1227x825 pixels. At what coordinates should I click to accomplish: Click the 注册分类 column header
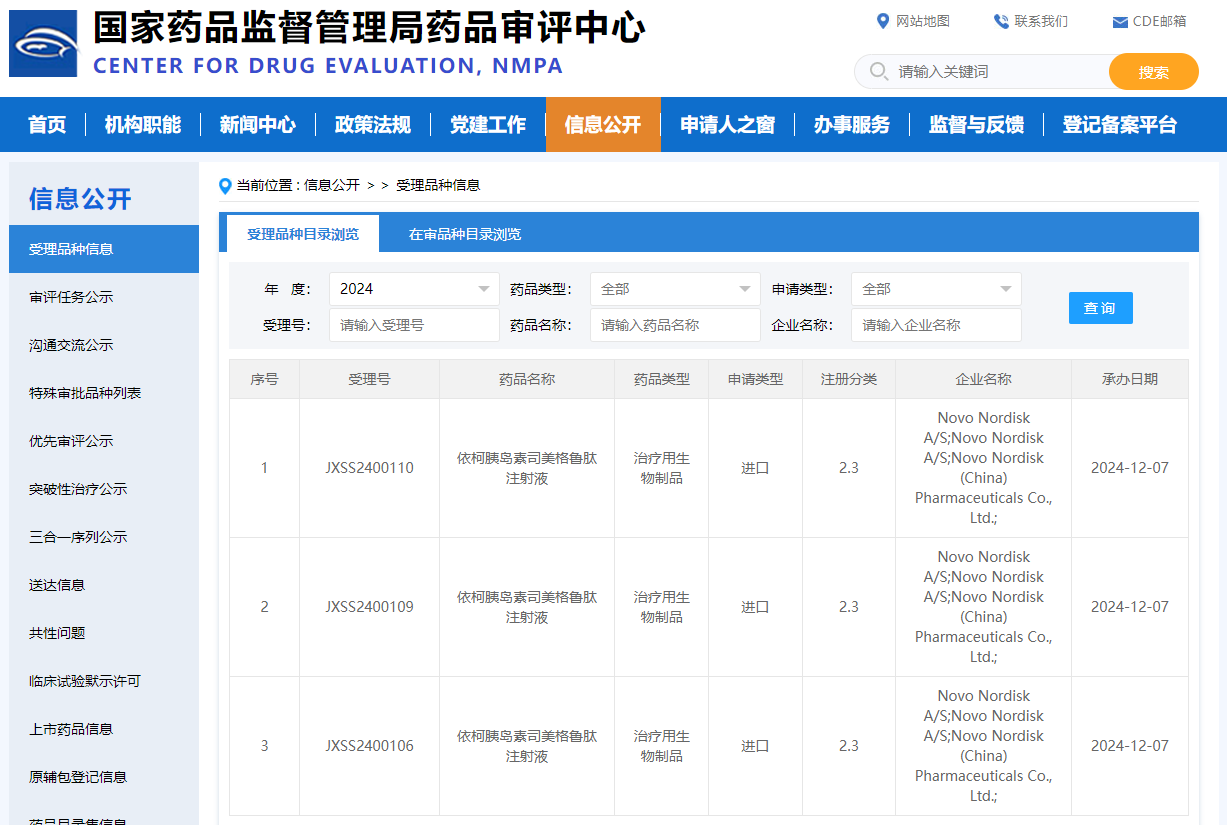(849, 379)
